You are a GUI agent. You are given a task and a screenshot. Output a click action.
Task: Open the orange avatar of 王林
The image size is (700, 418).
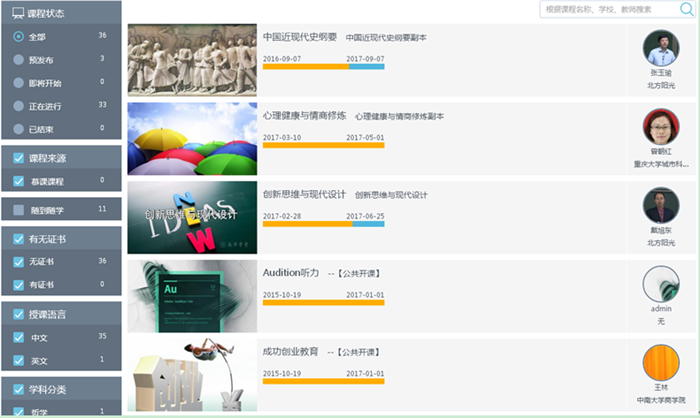tap(661, 362)
